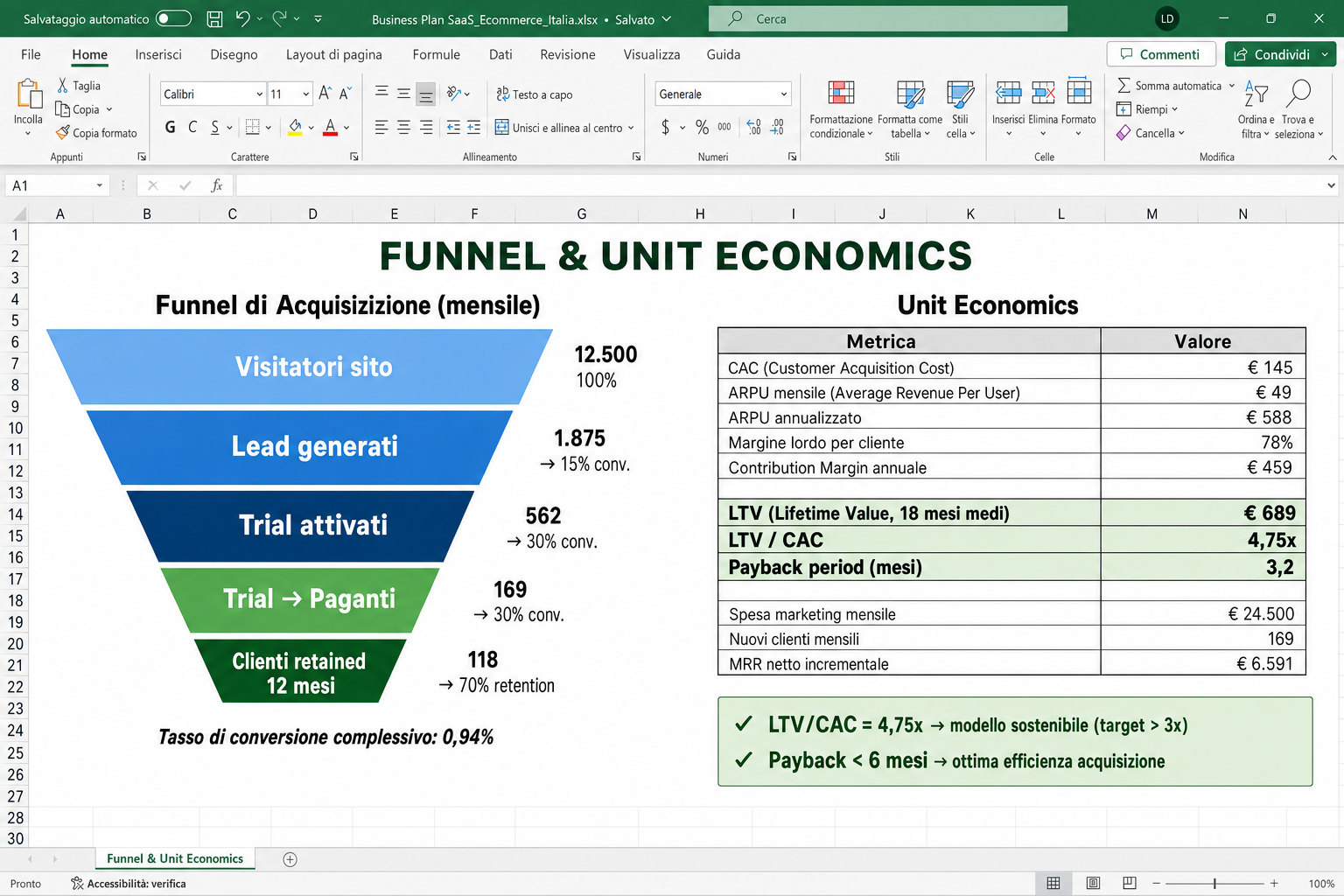Screen dimensions: 1344x896
Task: Click the insert function fx button
Action: click(x=216, y=185)
